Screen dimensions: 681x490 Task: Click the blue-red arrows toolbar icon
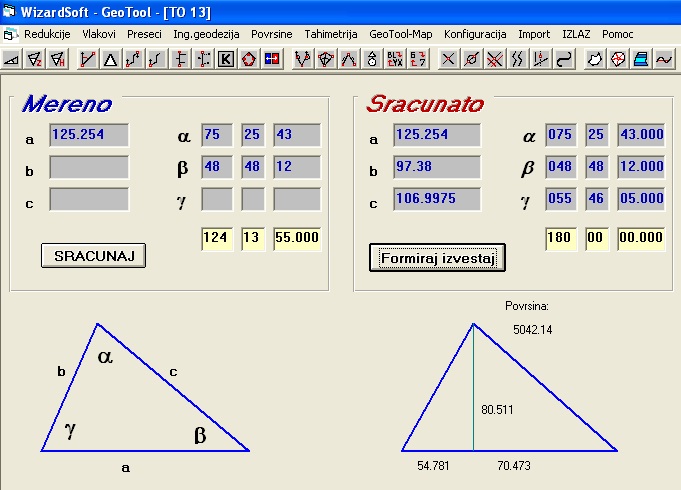pos(272,59)
